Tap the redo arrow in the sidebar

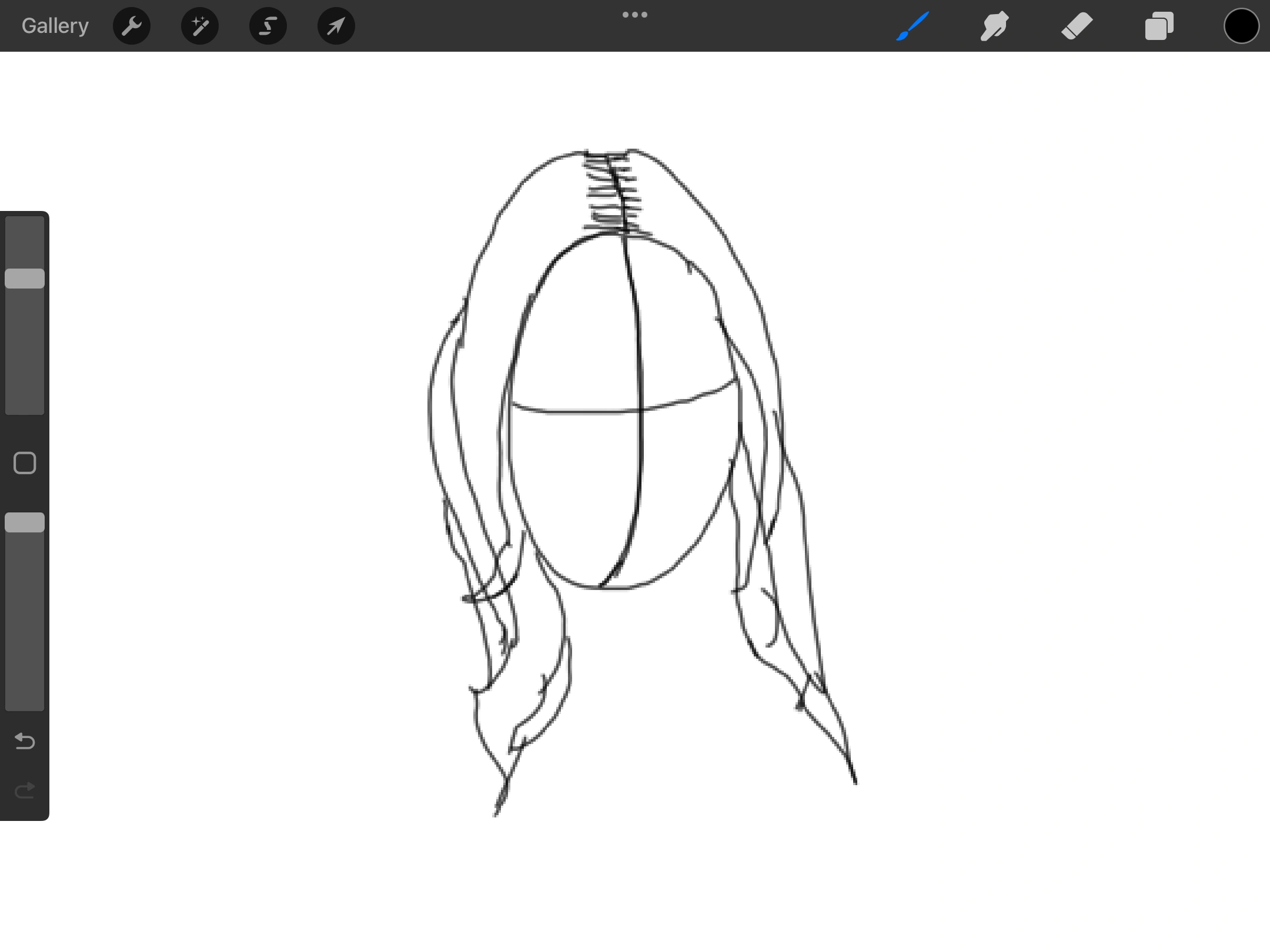pos(24,790)
